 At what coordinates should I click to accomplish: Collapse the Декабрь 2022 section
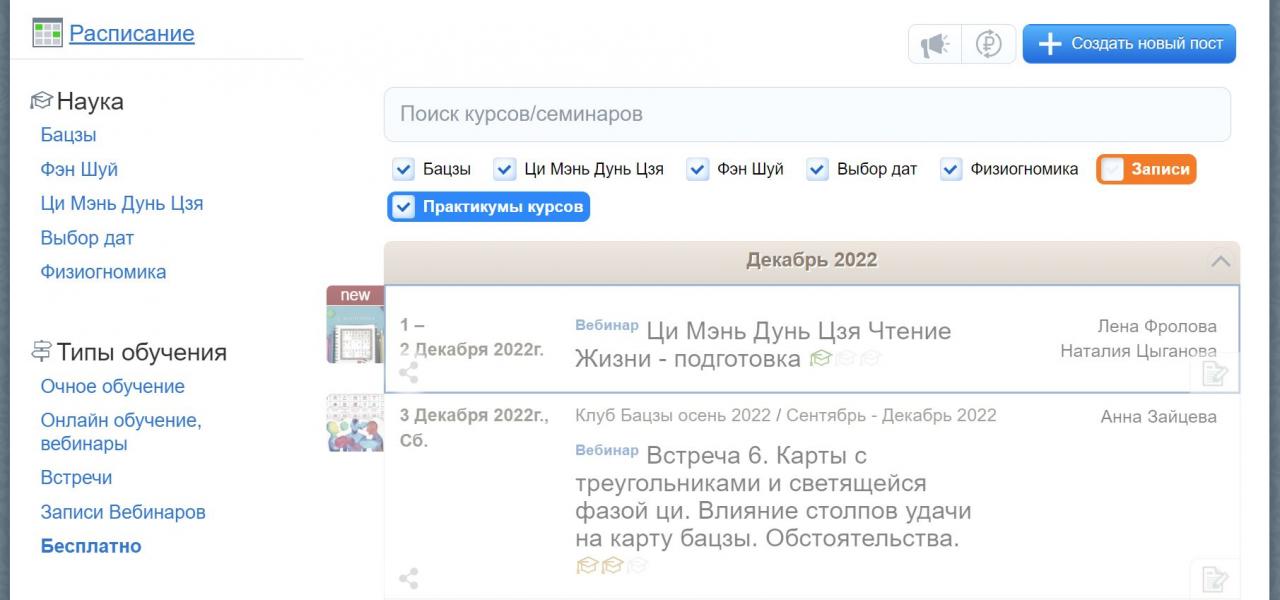pos(1220,261)
